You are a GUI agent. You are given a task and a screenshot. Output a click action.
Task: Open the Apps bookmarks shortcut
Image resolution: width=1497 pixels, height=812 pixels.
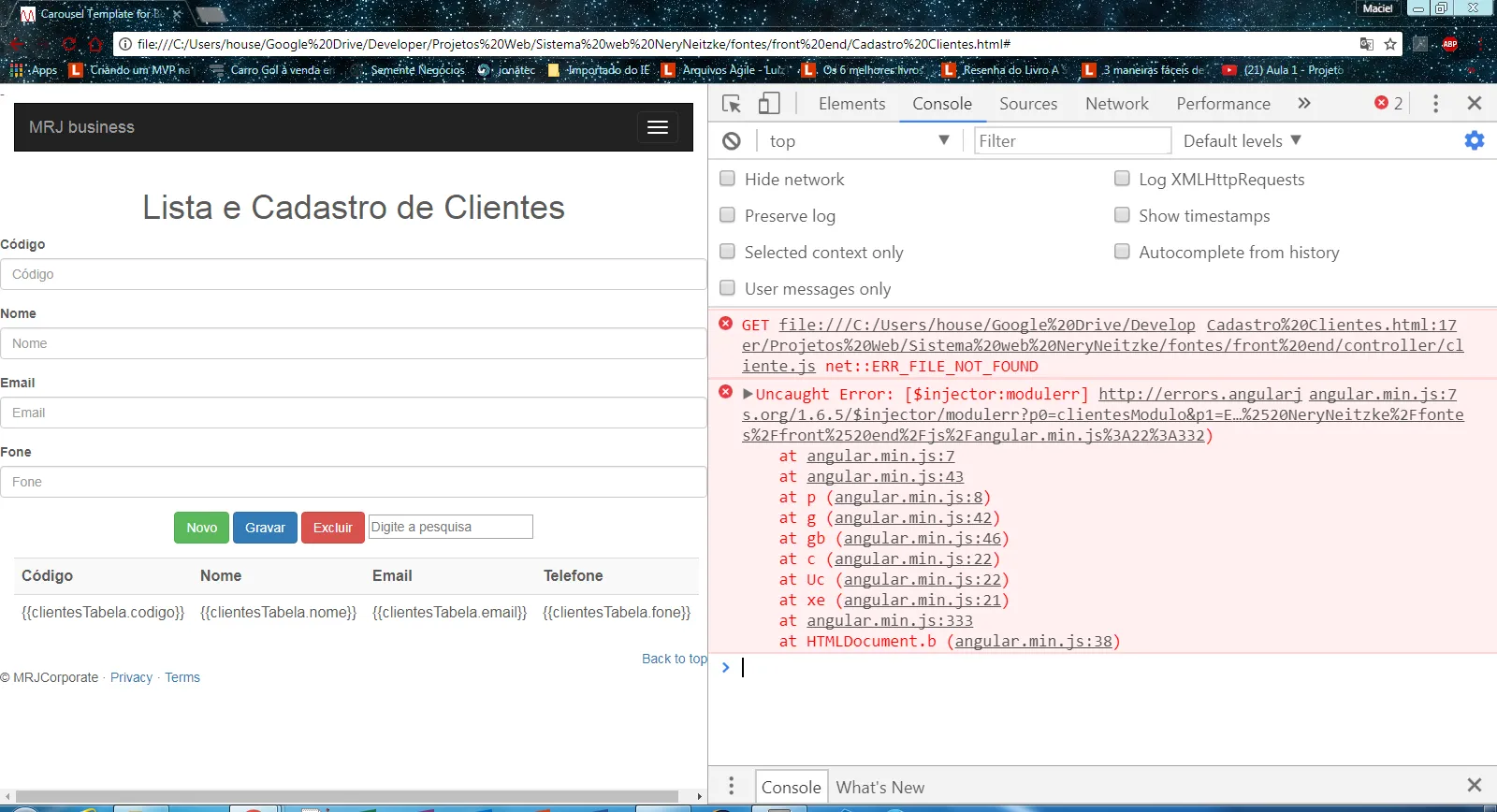tap(34, 70)
